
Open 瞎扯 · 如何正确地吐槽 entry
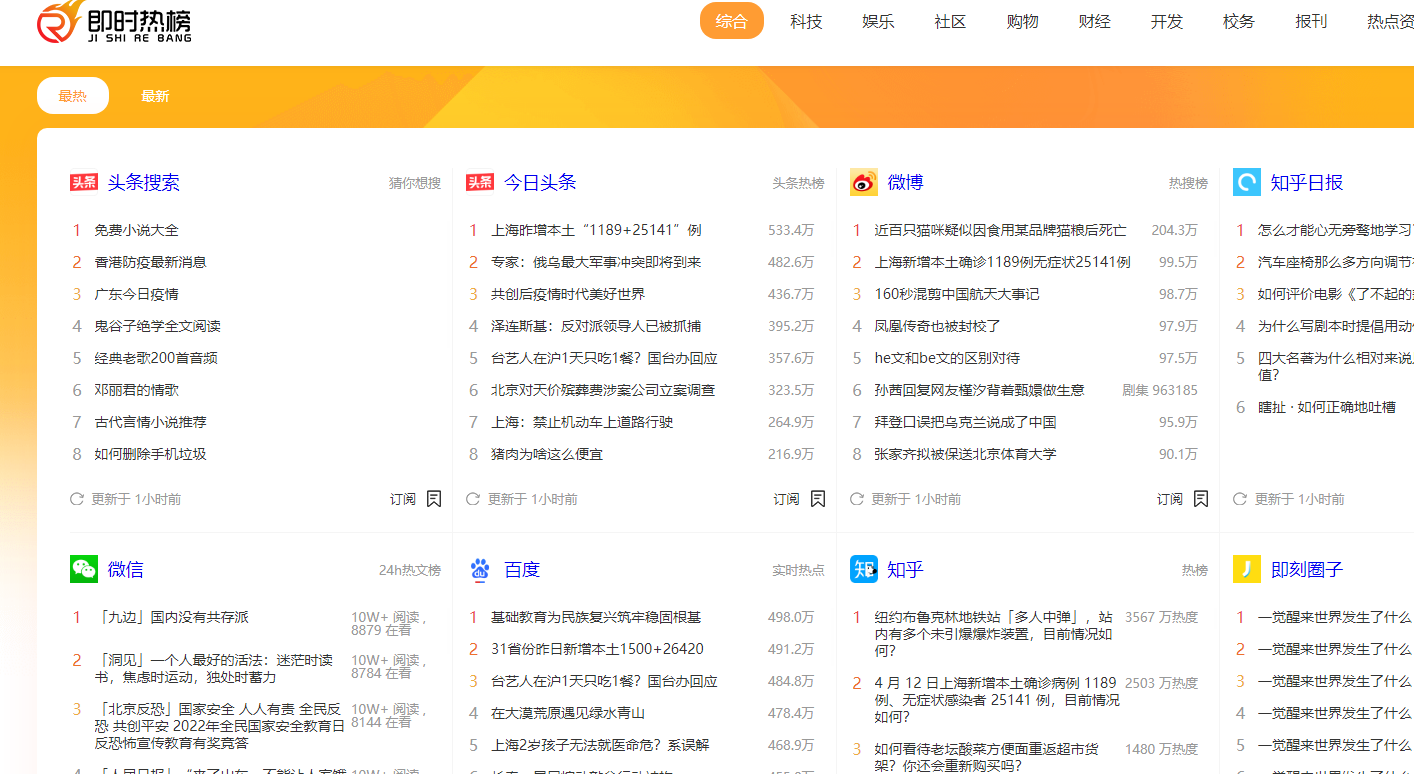click(x=1327, y=407)
